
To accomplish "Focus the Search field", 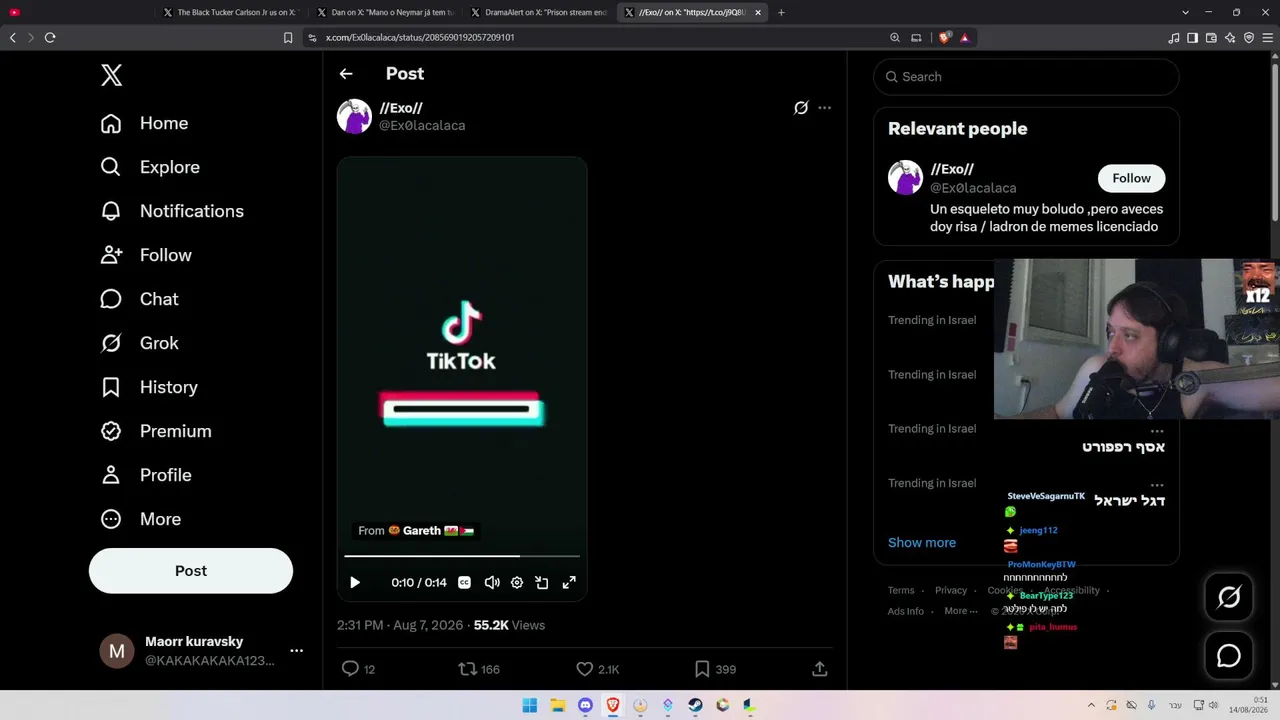I will pyautogui.click(x=1026, y=77).
